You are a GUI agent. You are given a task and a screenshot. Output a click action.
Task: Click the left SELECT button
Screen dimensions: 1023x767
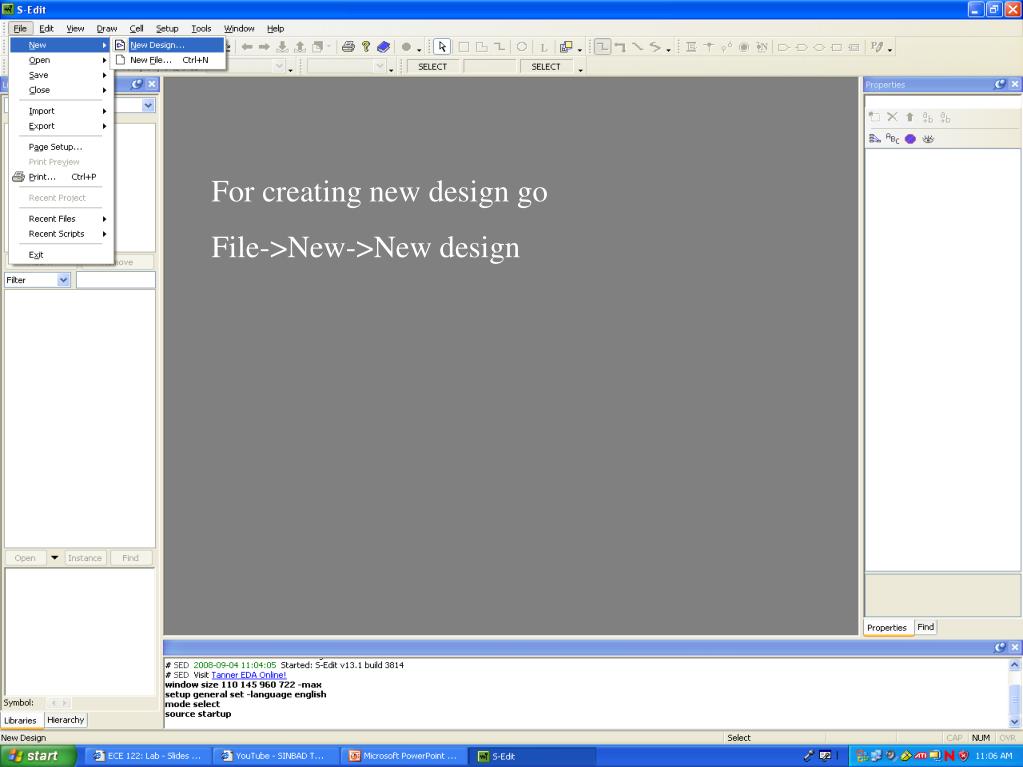coord(433,67)
